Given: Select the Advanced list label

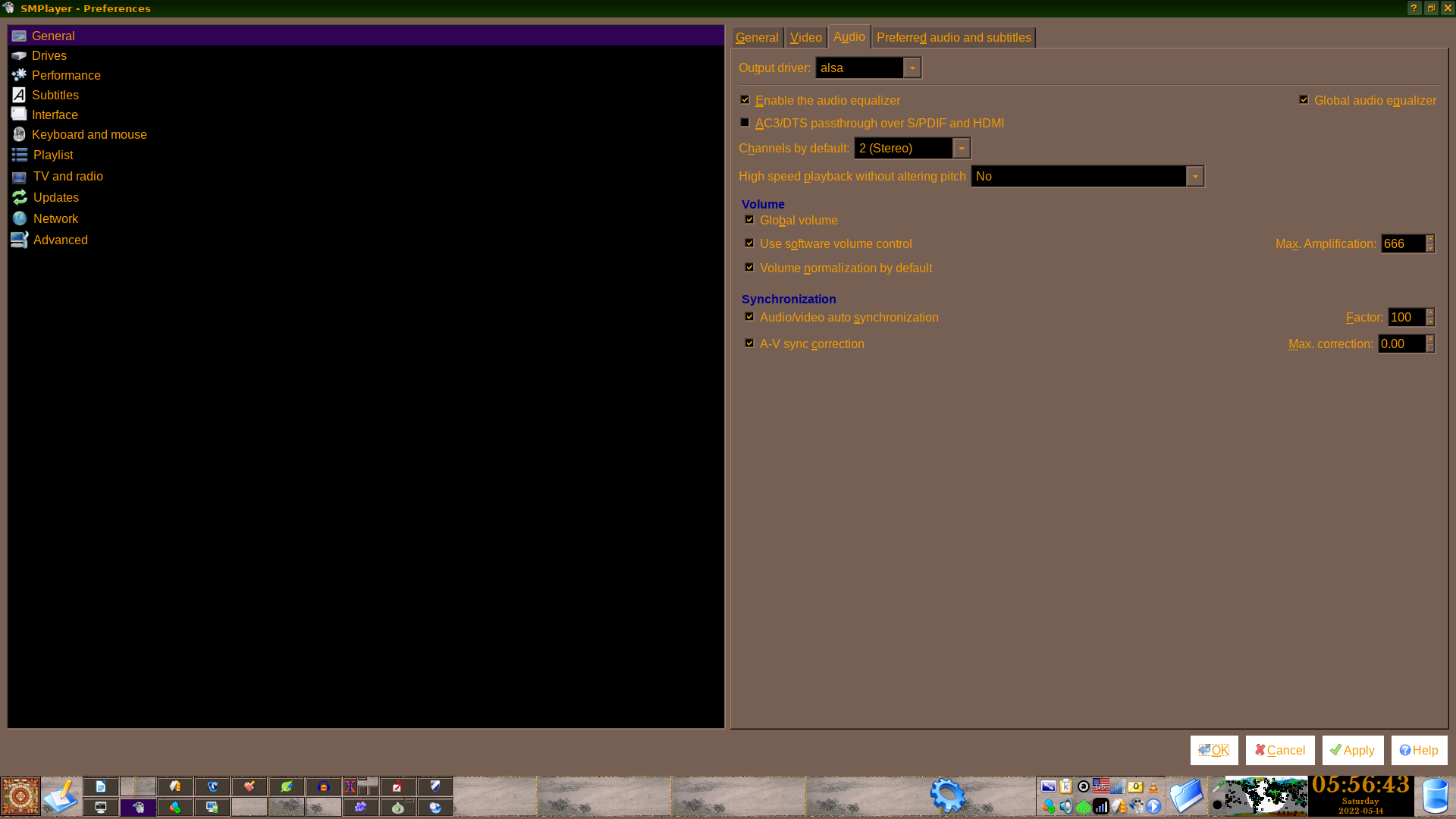Looking at the screenshot, I should [x=61, y=240].
